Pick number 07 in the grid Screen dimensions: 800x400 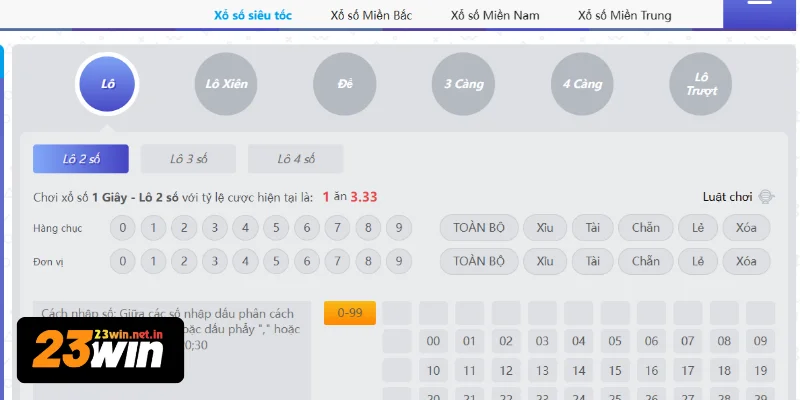click(688, 341)
